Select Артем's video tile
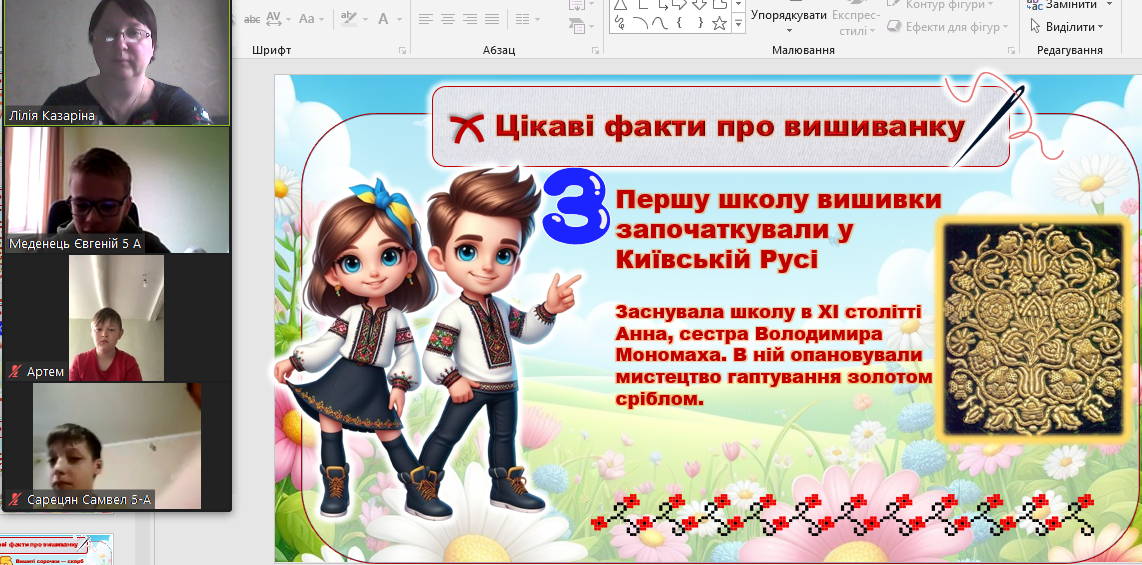Viewport: 1142px width, 565px height. tap(117, 318)
